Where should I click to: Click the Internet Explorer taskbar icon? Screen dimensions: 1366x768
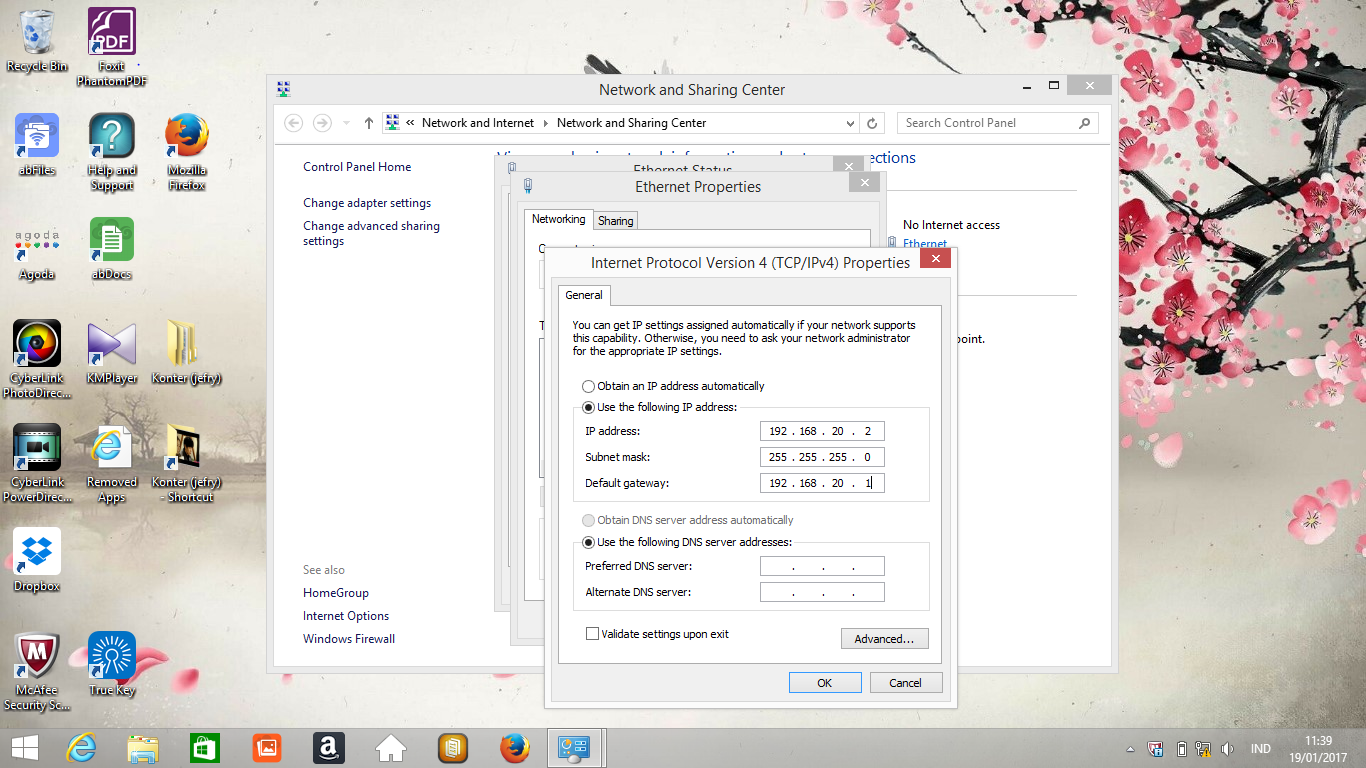click(81, 748)
